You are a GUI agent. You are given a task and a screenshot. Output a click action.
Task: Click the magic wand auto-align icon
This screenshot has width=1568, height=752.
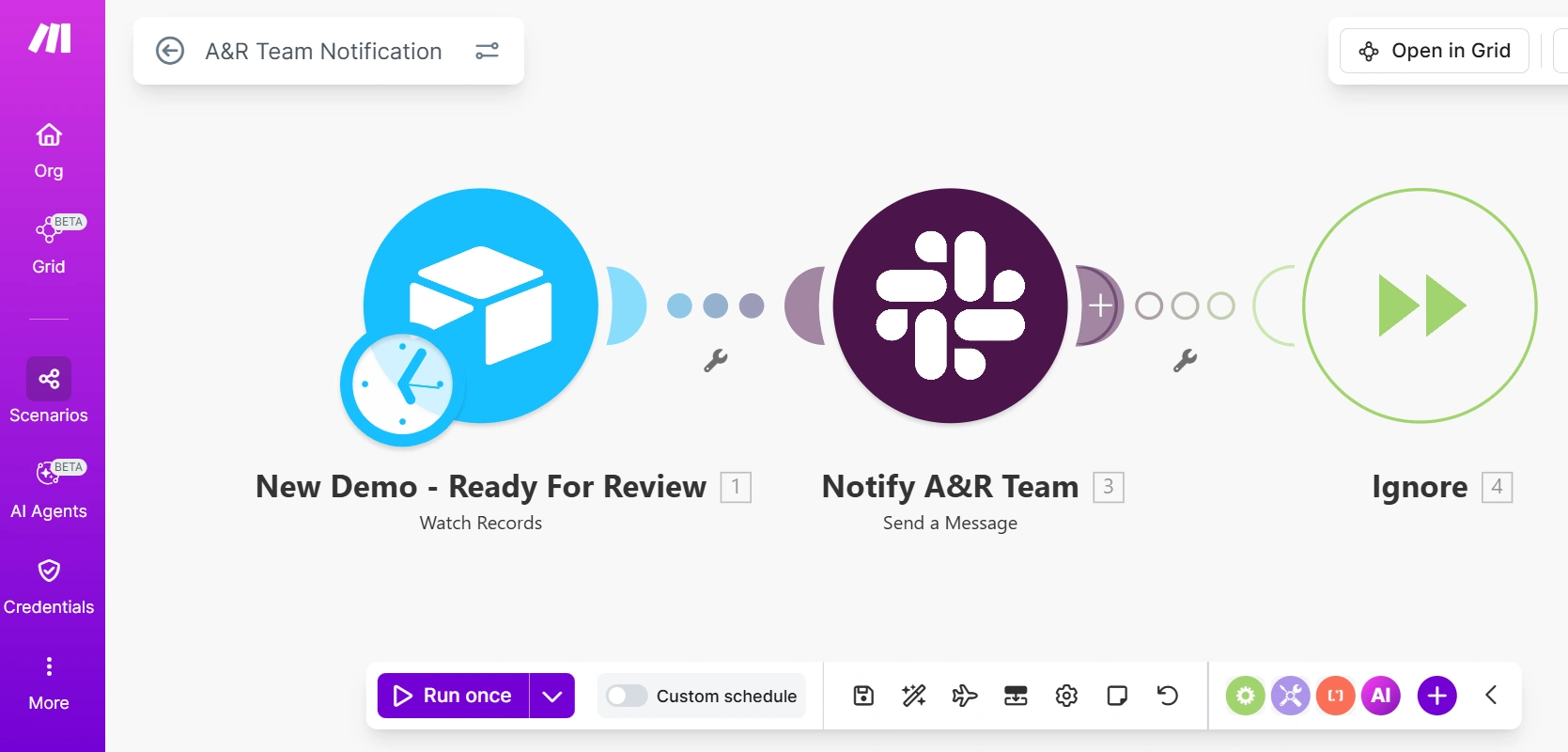coord(914,696)
